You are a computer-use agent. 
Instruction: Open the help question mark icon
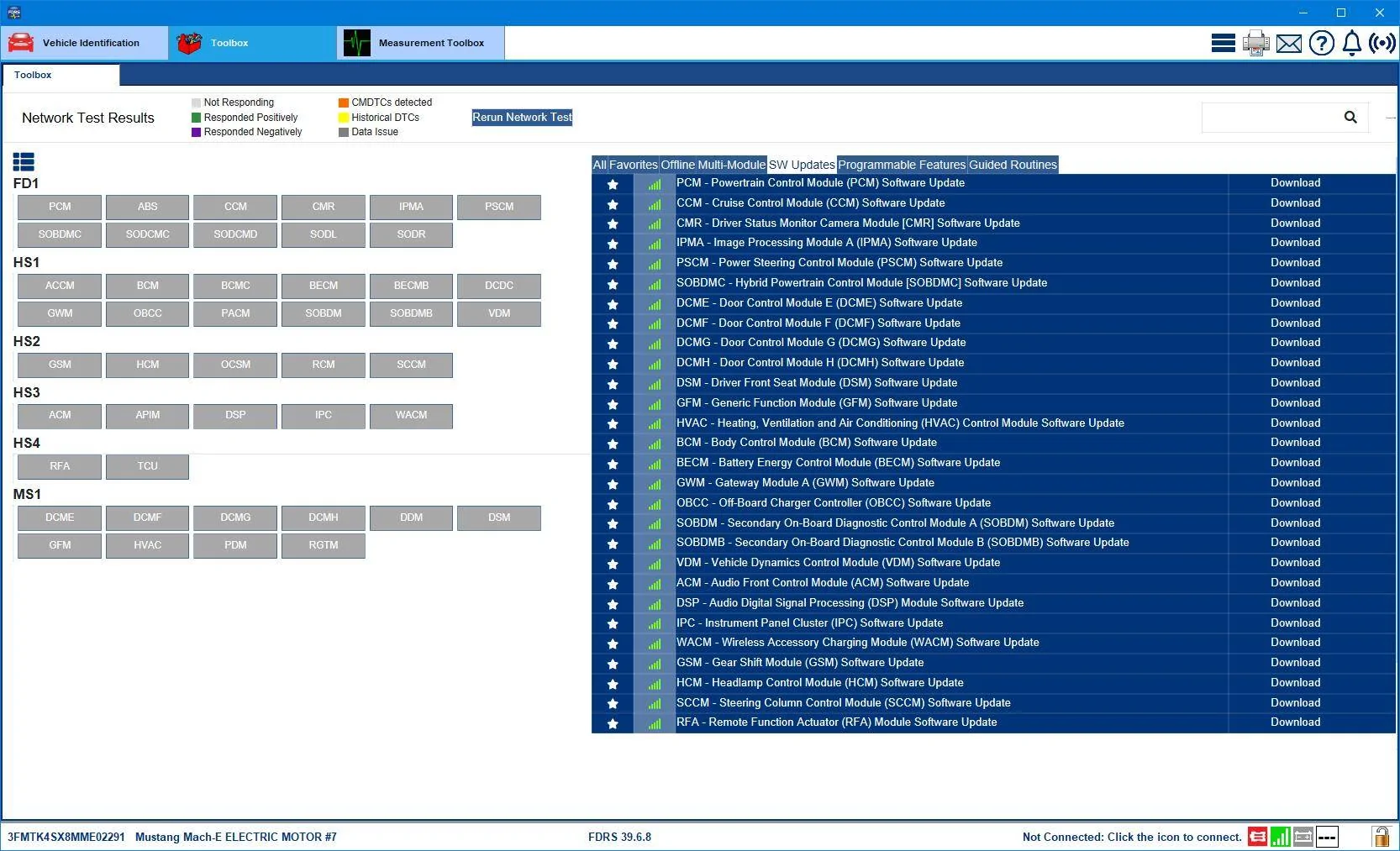pos(1321,43)
